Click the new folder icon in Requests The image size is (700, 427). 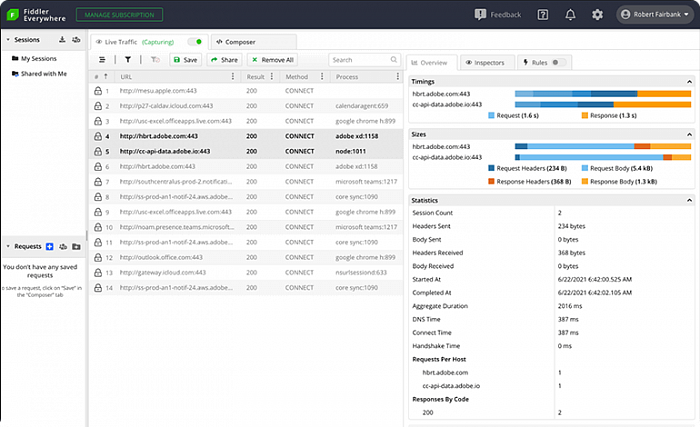coord(76,247)
